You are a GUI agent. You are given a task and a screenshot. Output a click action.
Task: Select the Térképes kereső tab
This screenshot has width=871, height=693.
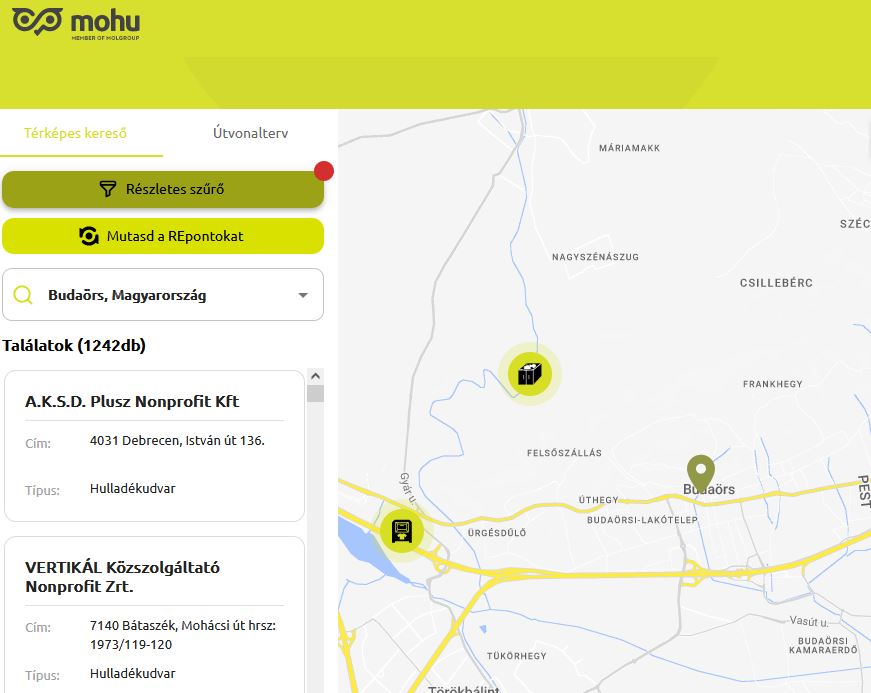[75, 133]
